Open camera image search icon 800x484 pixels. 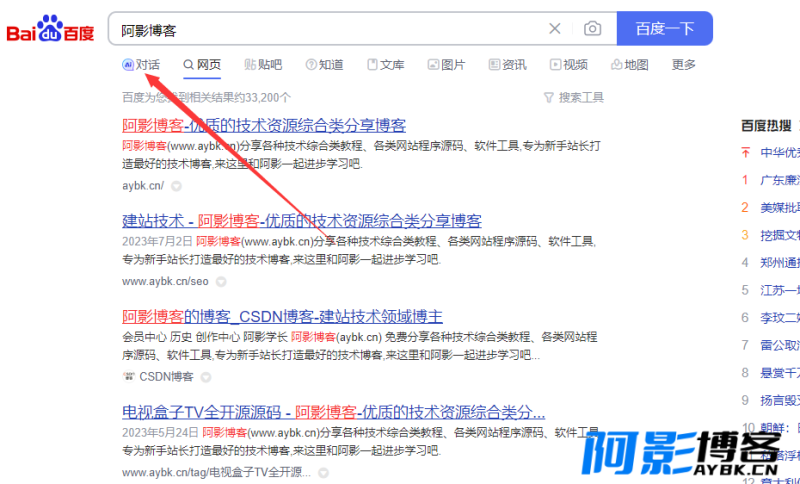tap(592, 29)
